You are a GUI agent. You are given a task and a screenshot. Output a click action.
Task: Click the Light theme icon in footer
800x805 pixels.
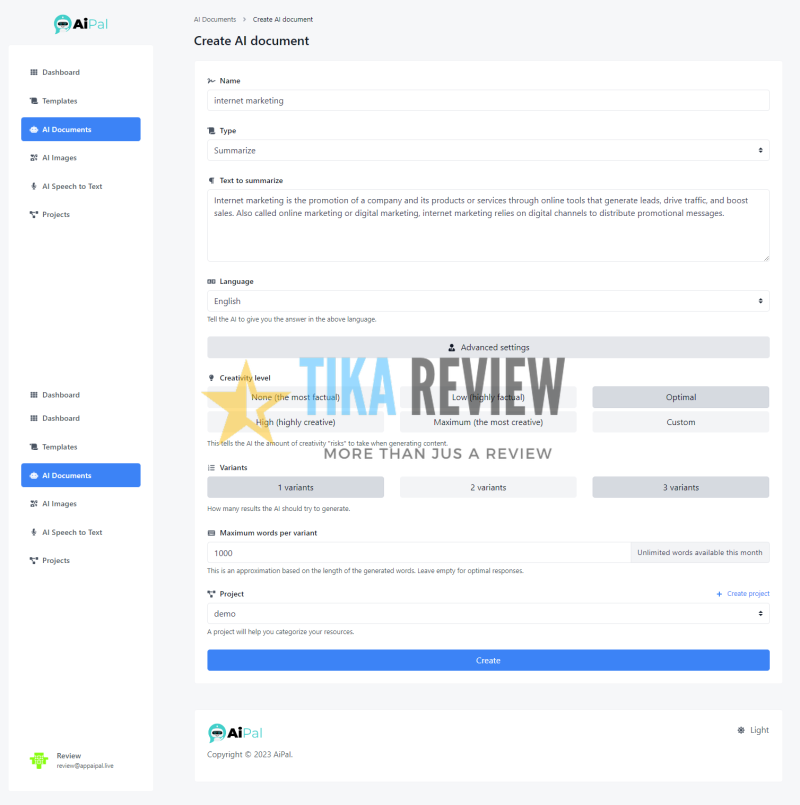pyautogui.click(x=742, y=730)
